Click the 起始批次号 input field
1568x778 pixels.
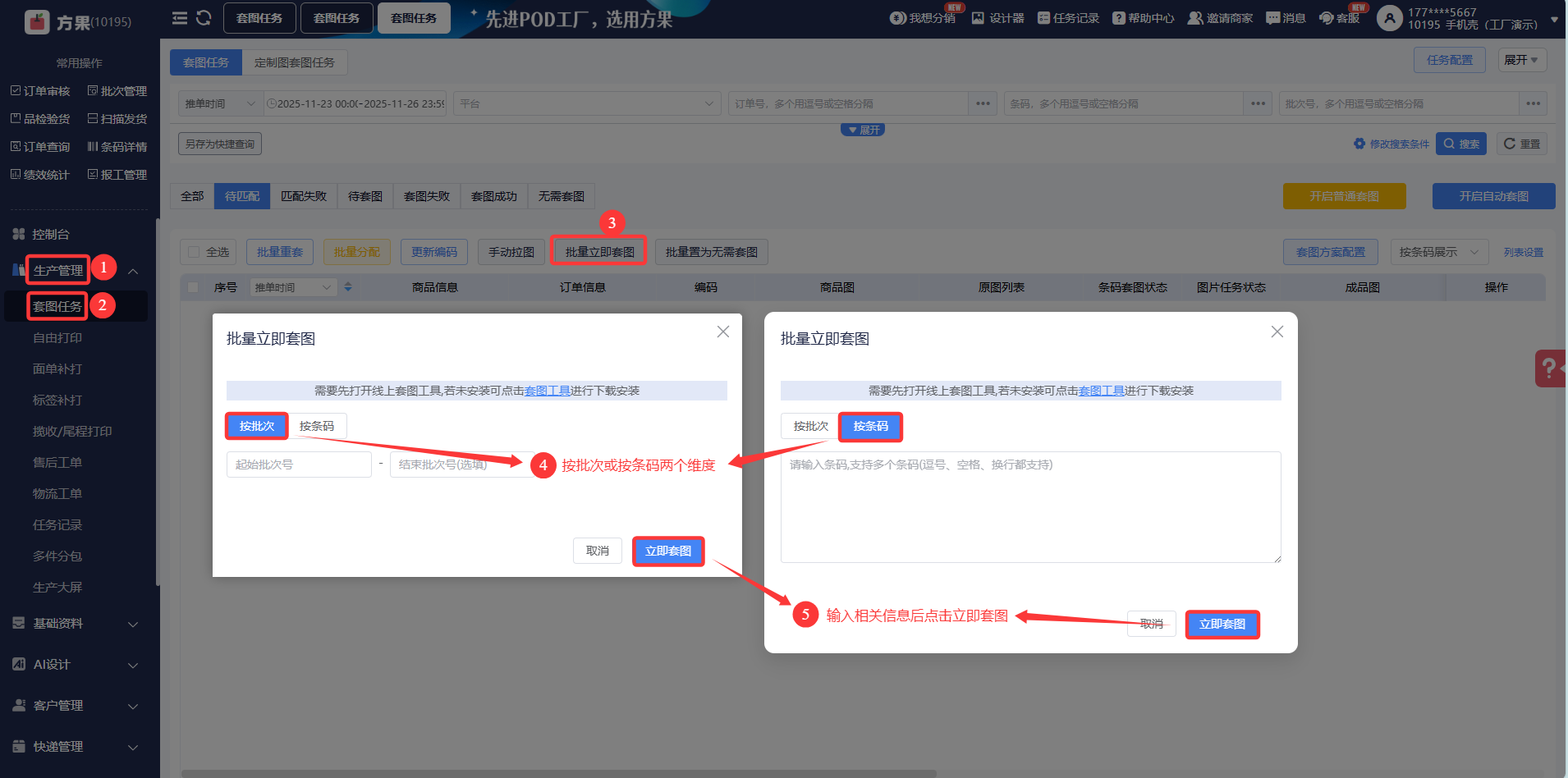coord(299,465)
